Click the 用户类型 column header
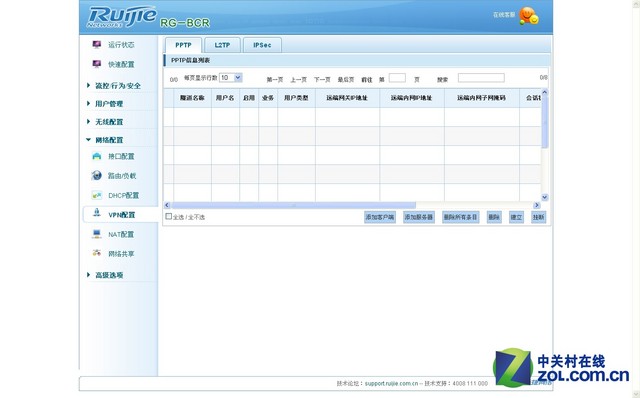Screen dimensions: 640x398 tap(296, 98)
